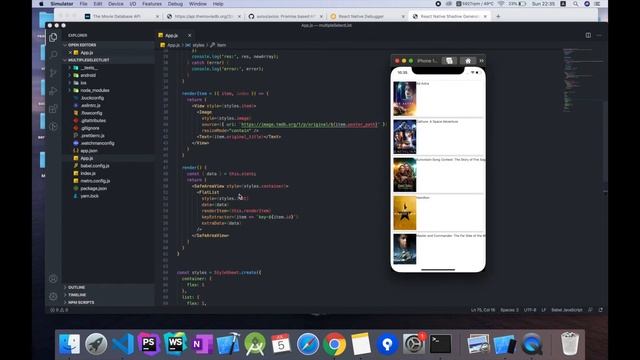Open the Manage gear in activity bar

pos(53,296)
